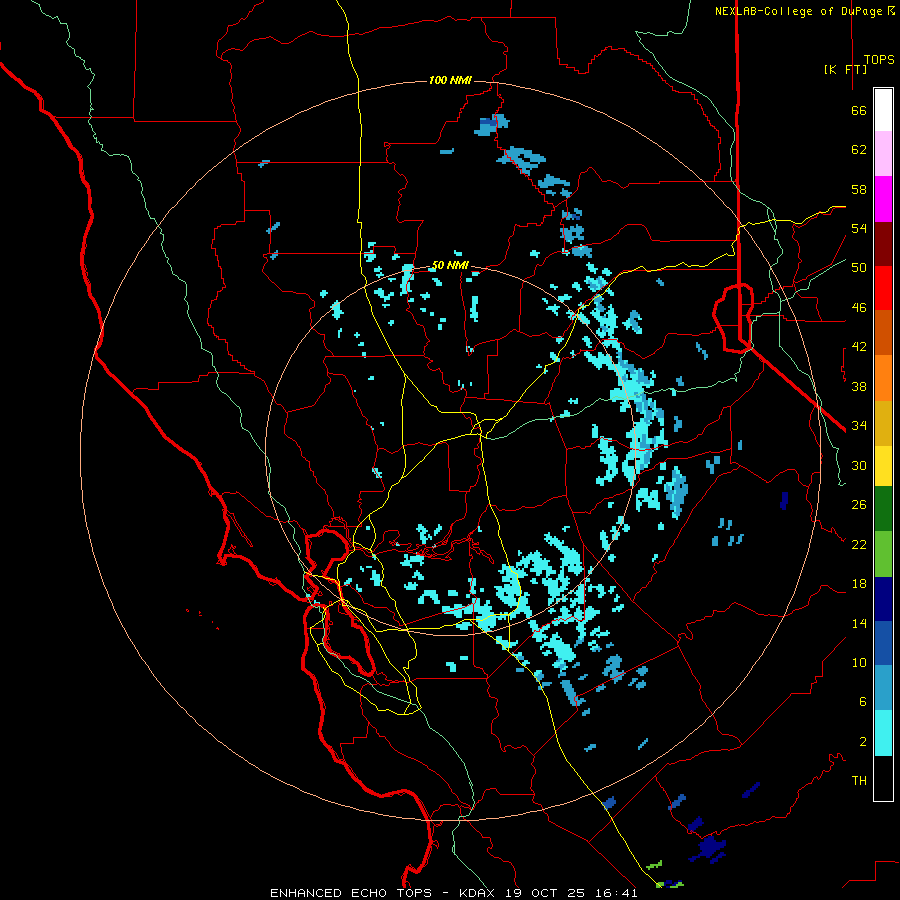Click the 'TOPS' legend title

[x=879, y=60]
